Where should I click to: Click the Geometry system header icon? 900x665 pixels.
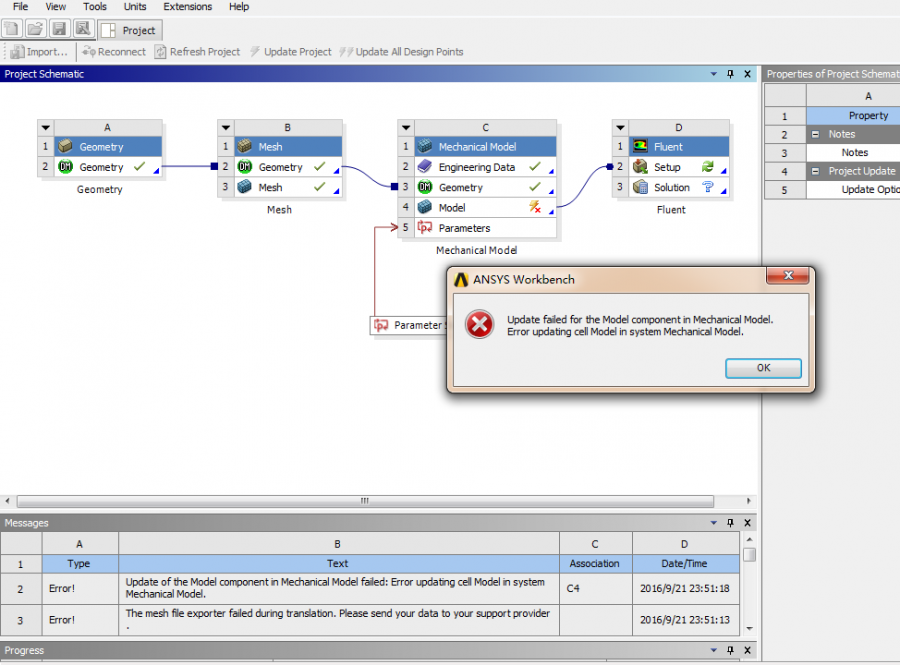(x=65, y=147)
